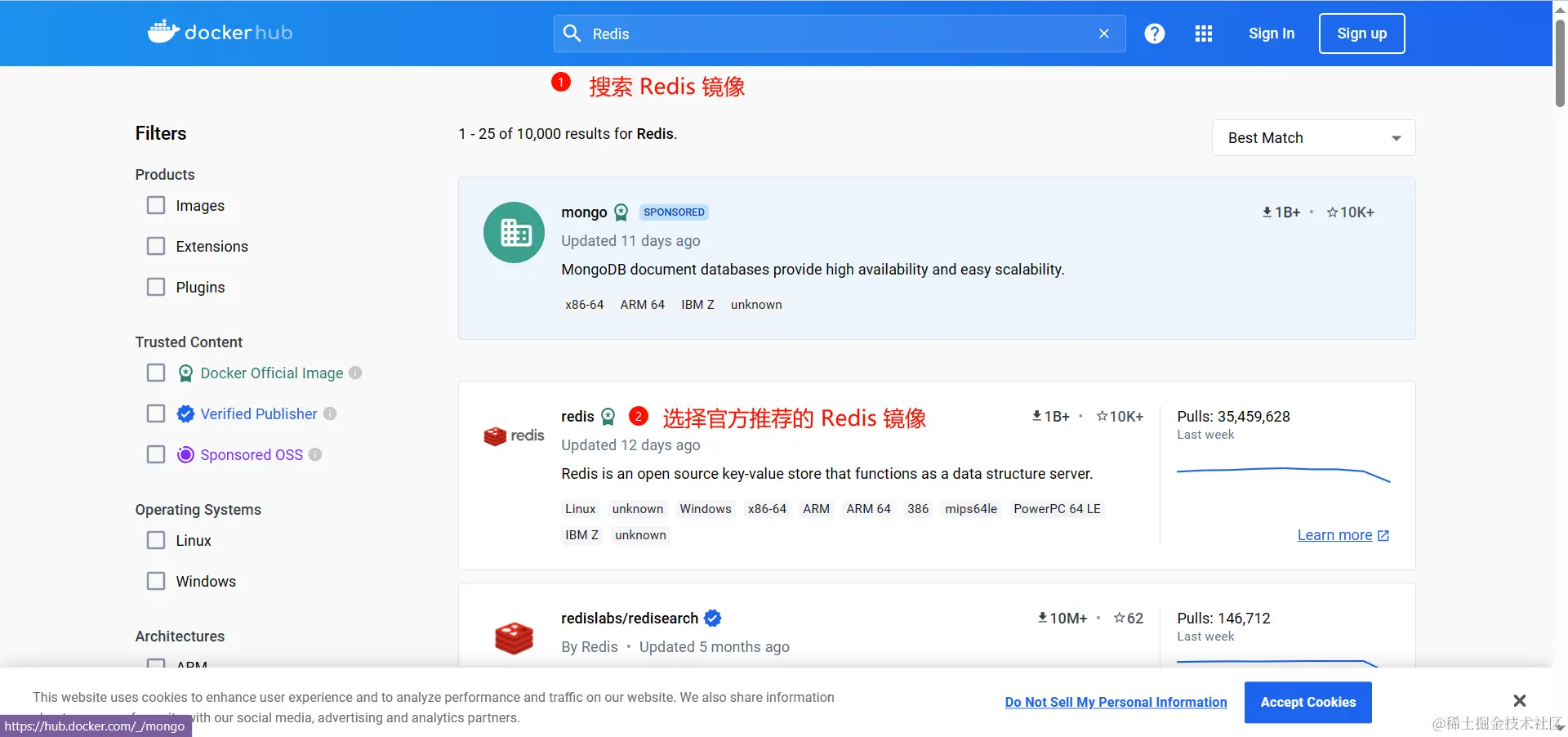1568x737 pixels.
Task: Click the redis stars 10K+ icon
Action: [x=1102, y=416]
